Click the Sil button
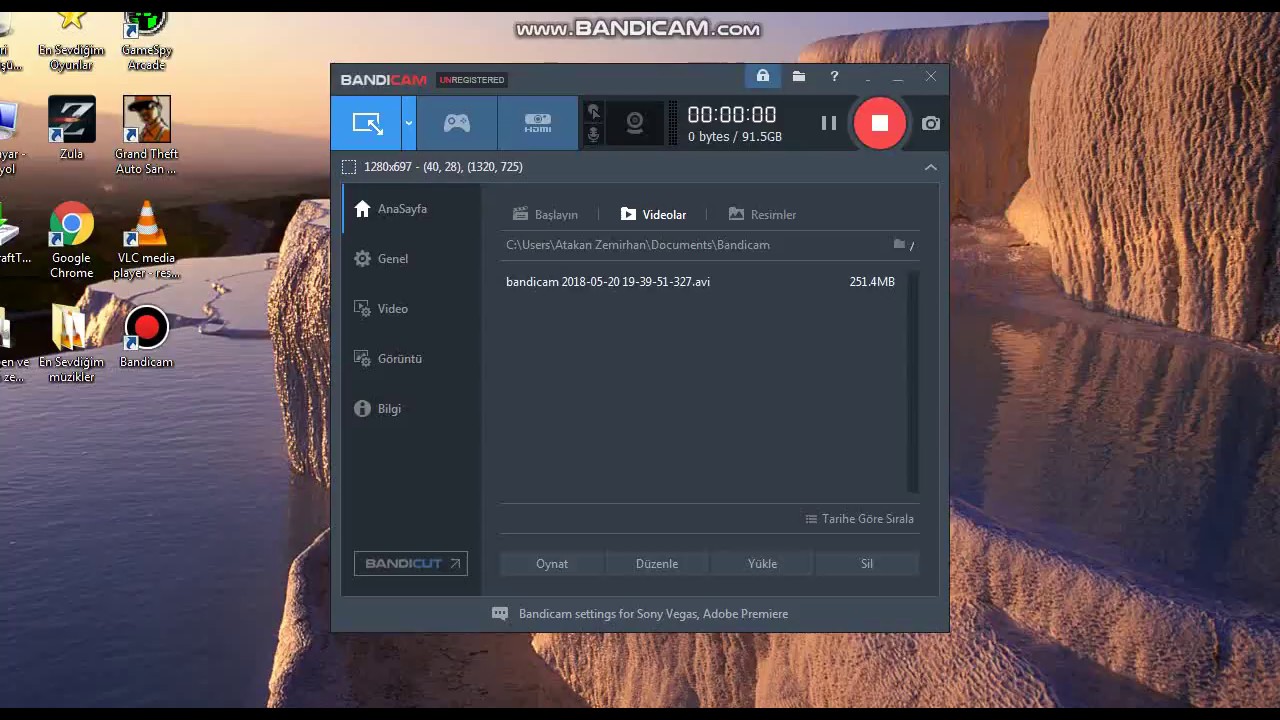This screenshot has width=1280, height=720. point(867,564)
